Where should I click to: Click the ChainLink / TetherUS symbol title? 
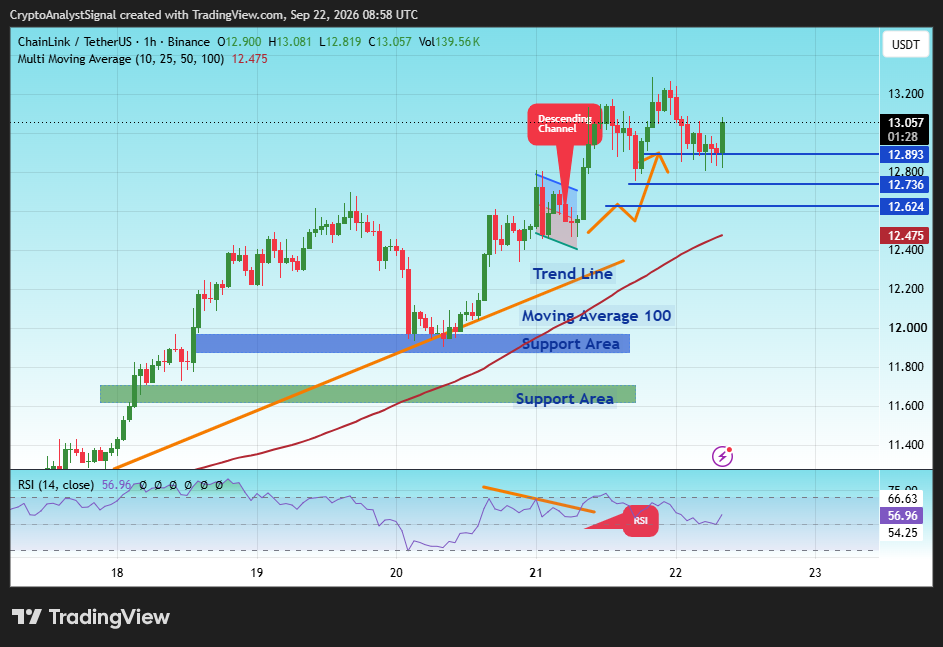(75, 42)
